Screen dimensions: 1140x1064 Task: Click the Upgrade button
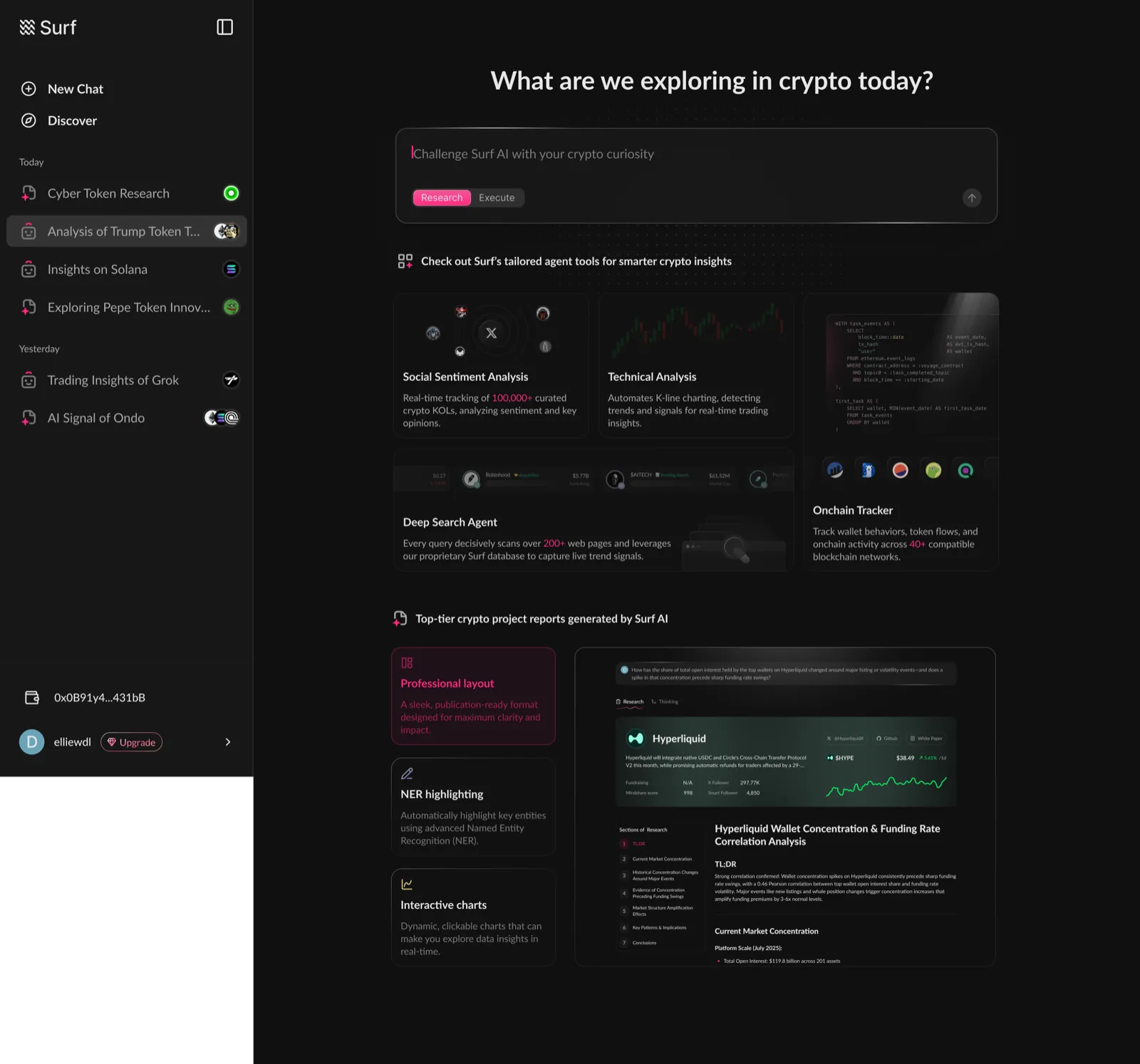(x=131, y=742)
